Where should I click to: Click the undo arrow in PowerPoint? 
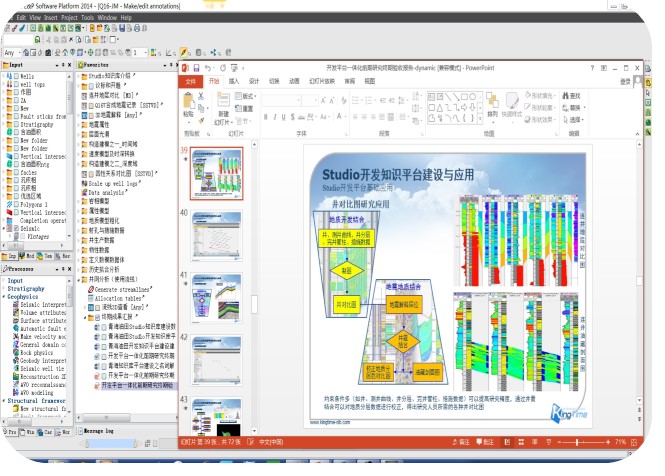(207, 68)
